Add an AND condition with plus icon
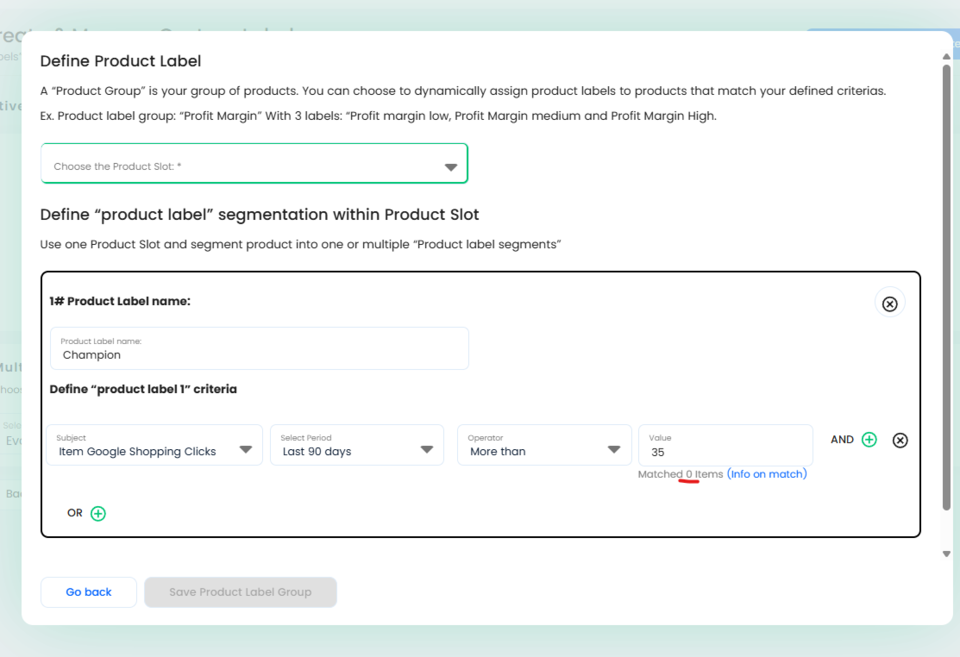Screen dimensions: 960x657 [x=869, y=440]
